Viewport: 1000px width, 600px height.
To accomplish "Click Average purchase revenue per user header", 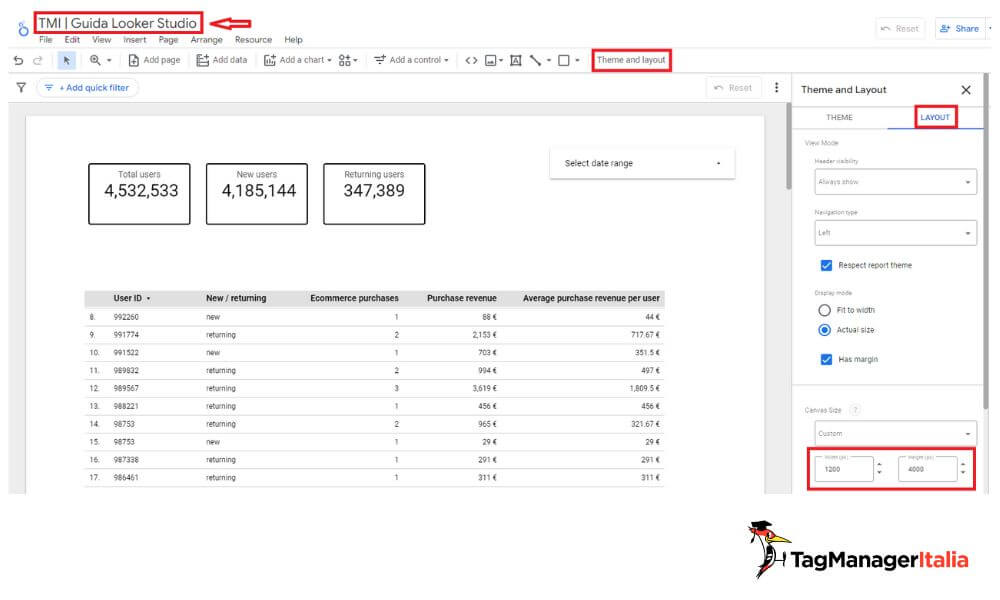I will coord(591,298).
